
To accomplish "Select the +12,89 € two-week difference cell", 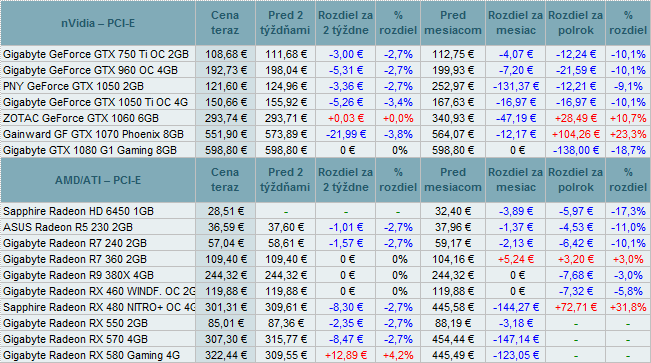I will click(345, 356).
